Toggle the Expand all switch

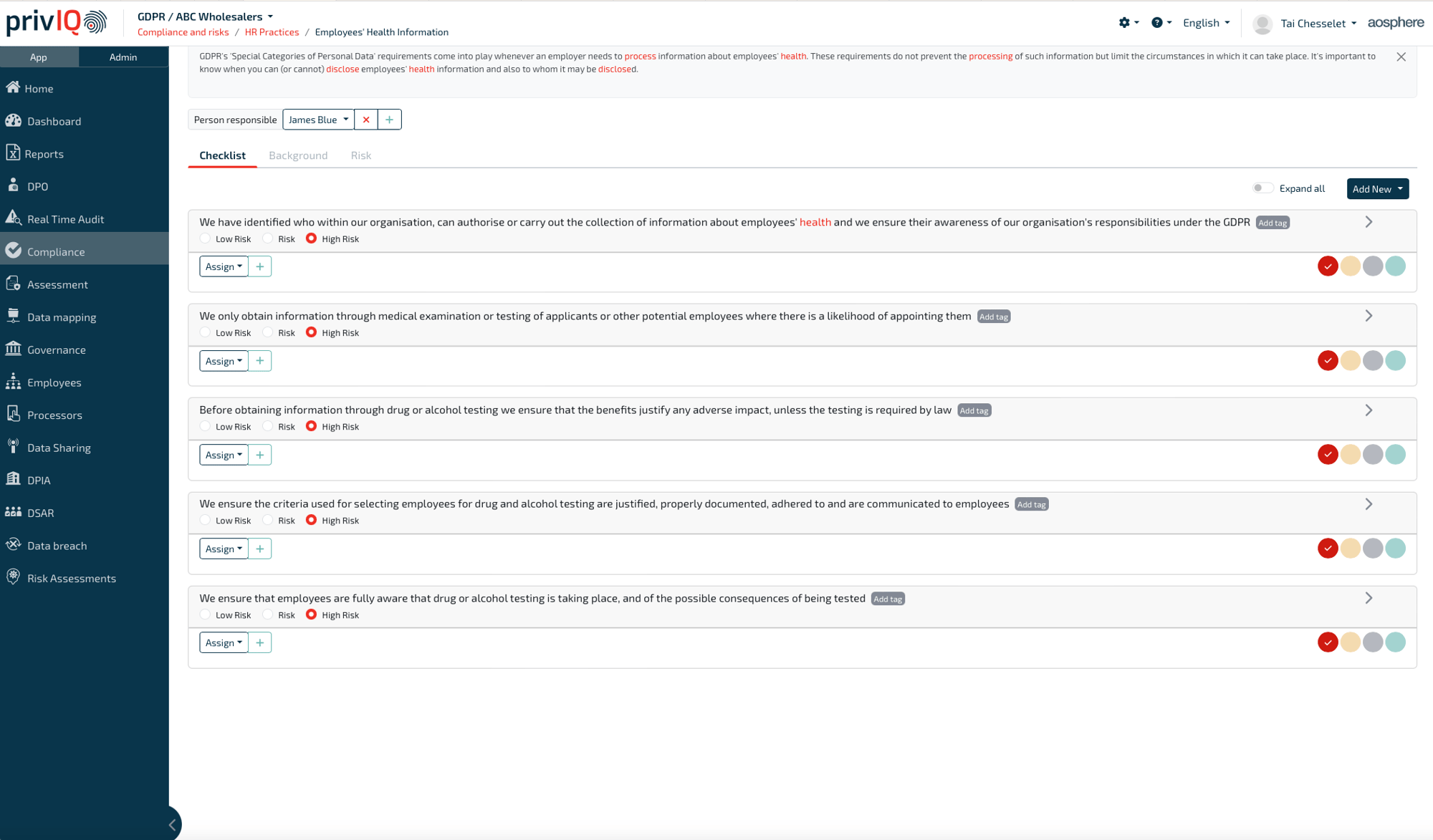coord(1262,188)
